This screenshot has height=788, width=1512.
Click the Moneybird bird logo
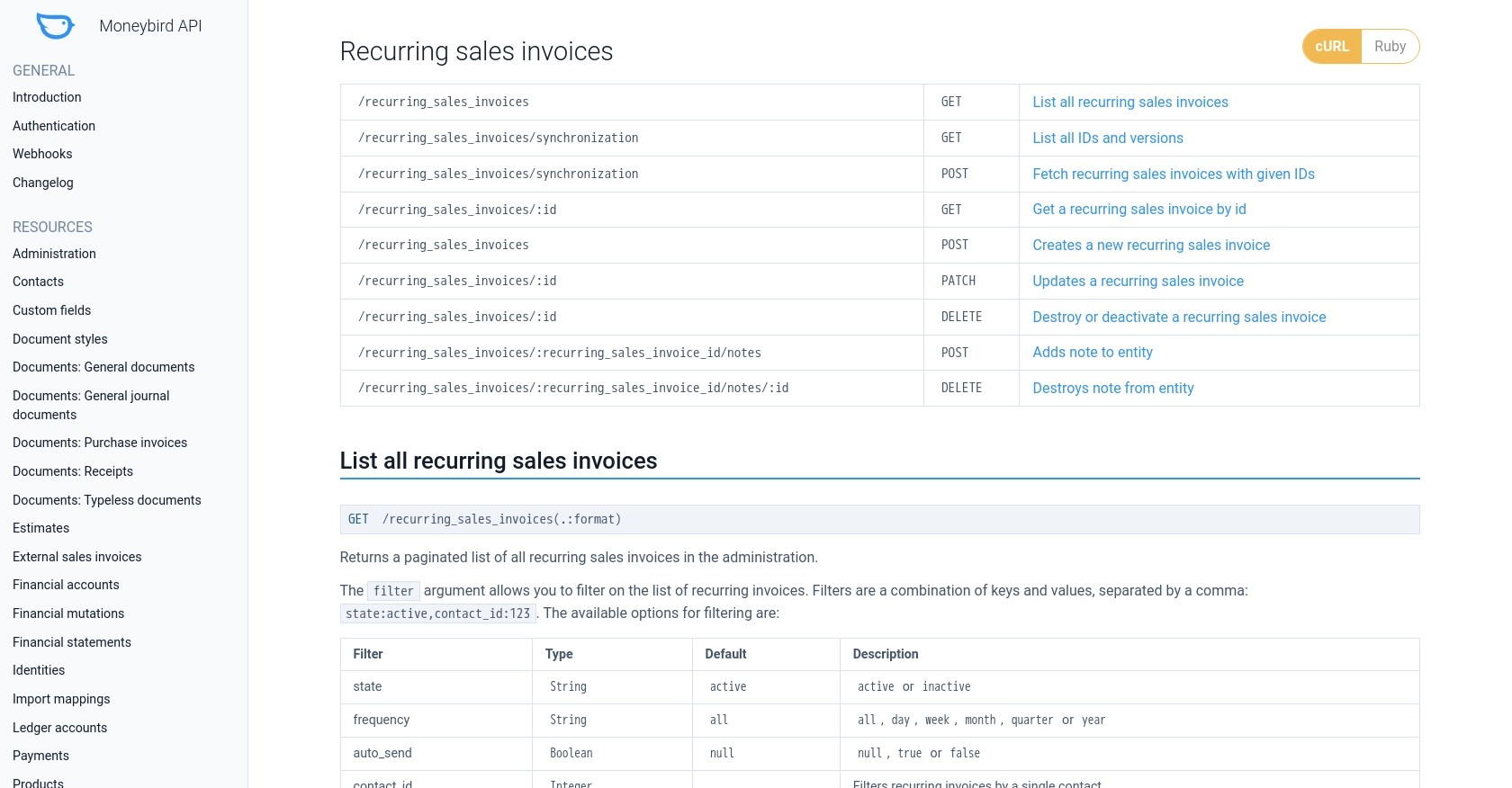pyautogui.click(x=55, y=26)
